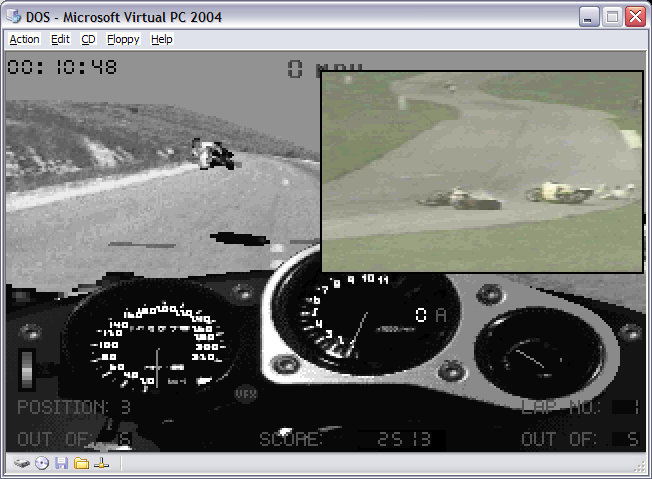Close the Virtual PC window
The height and width of the screenshot is (479, 652).
pyautogui.click(x=635, y=17)
